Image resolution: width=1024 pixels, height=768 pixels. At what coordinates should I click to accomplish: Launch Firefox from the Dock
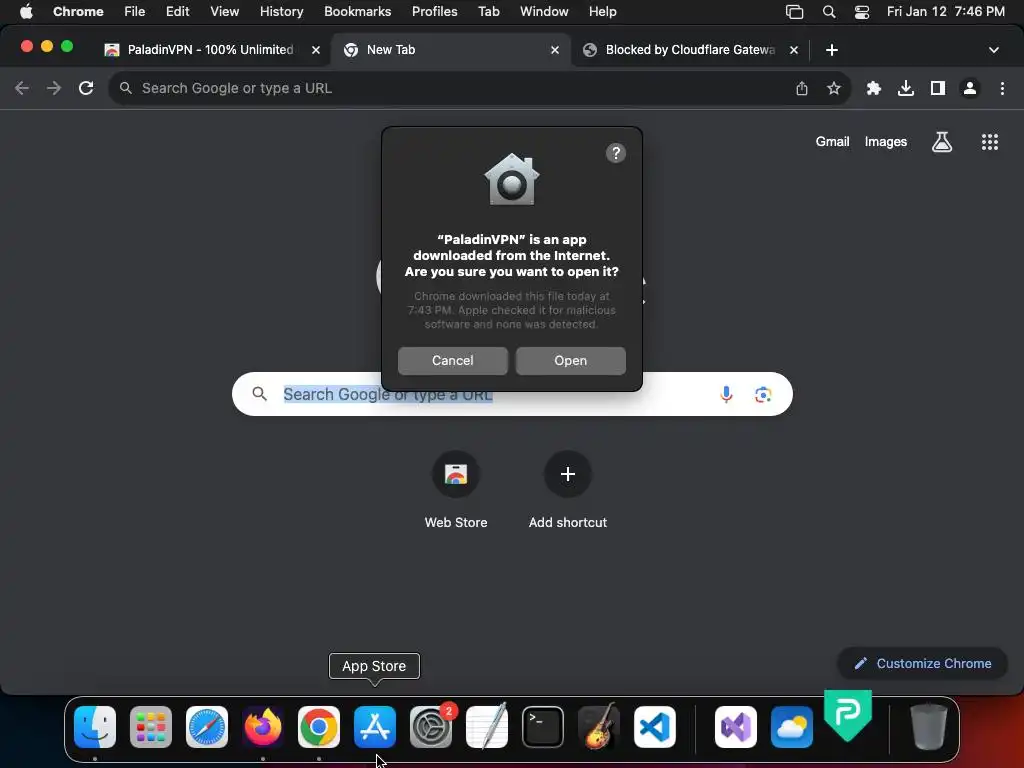[x=263, y=727]
